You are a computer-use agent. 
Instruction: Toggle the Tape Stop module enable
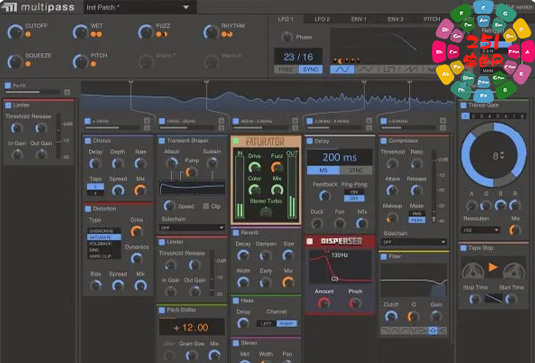point(463,248)
